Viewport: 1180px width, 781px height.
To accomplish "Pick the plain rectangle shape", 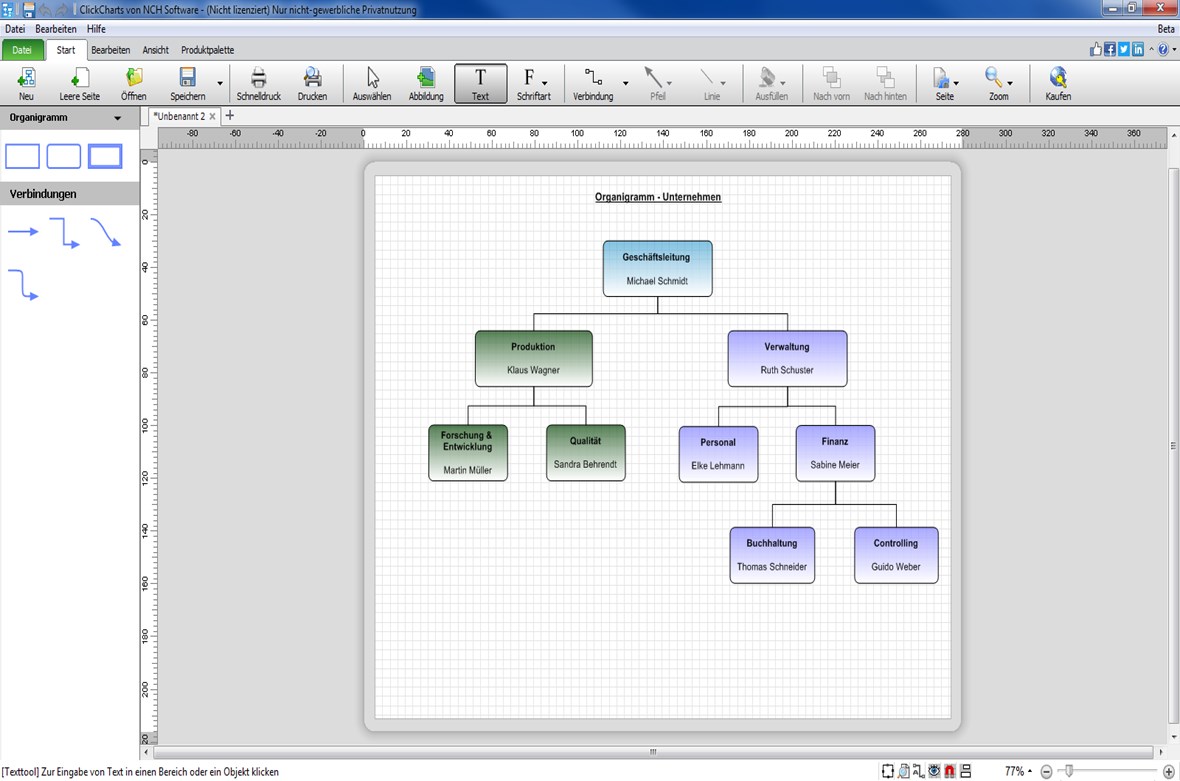I will [x=23, y=157].
